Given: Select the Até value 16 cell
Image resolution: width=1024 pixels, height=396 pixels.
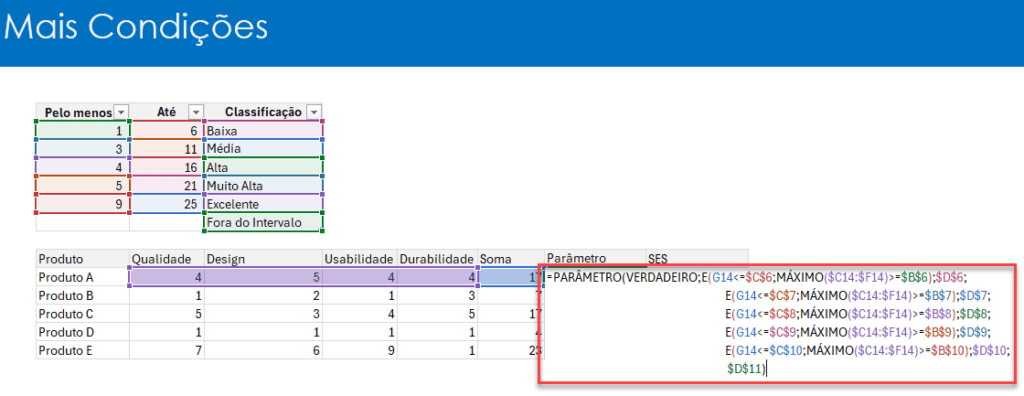Looking at the screenshot, I should pos(167,167).
